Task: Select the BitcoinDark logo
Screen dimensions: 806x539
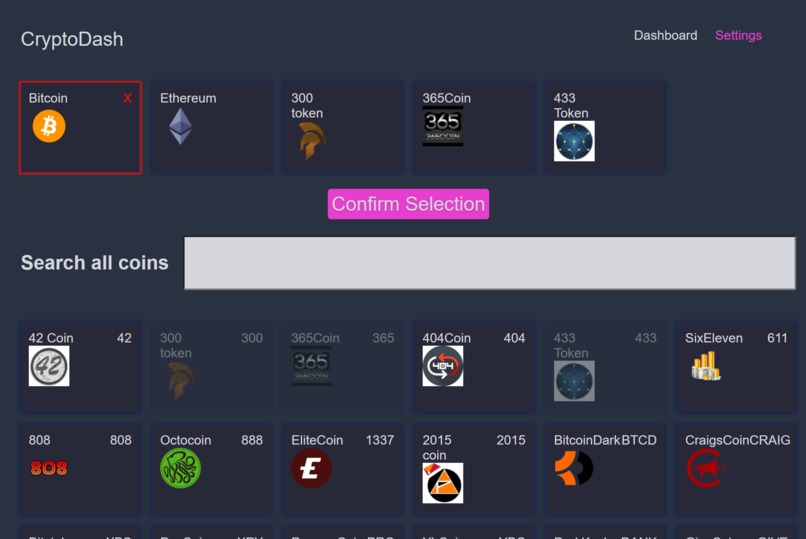Action: point(574,468)
